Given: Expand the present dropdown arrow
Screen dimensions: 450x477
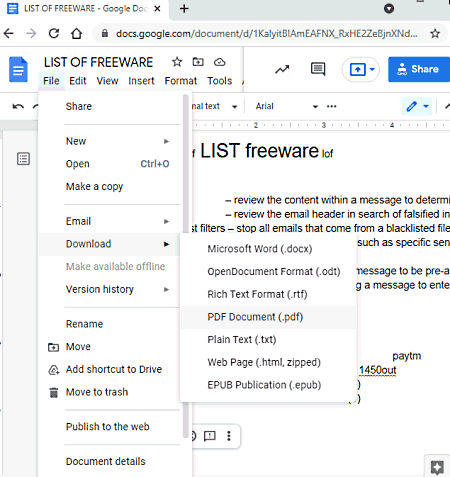Looking at the screenshot, I should (x=372, y=69).
